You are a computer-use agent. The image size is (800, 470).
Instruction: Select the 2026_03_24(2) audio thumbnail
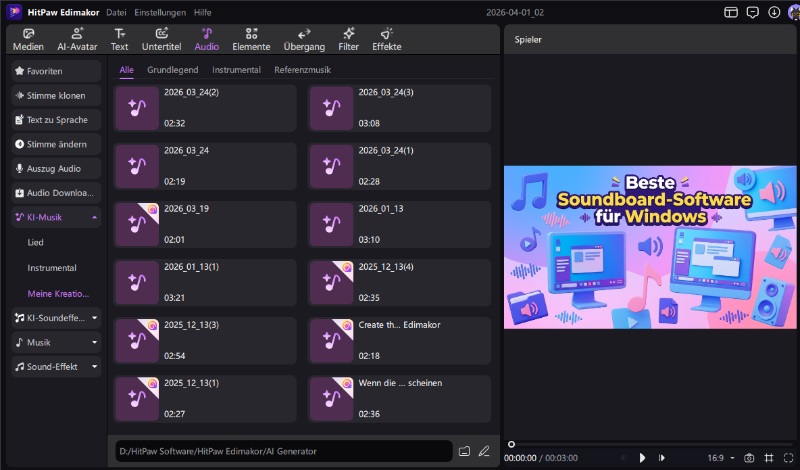[137, 108]
